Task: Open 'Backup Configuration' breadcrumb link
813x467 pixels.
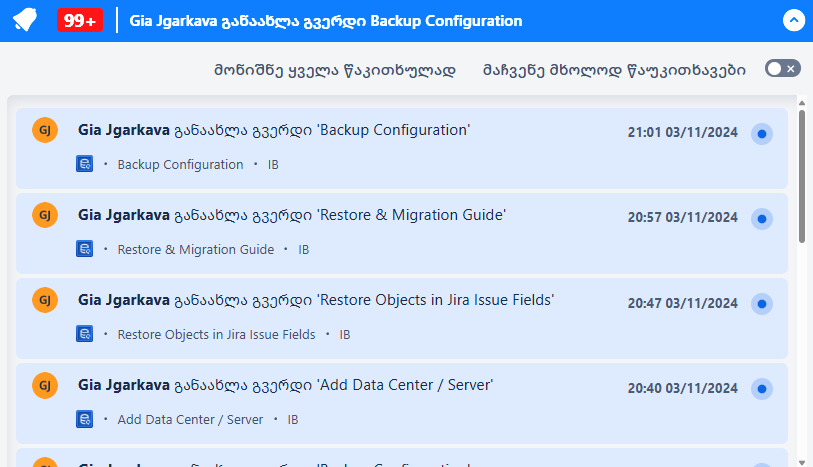Action: coord(180,164)
